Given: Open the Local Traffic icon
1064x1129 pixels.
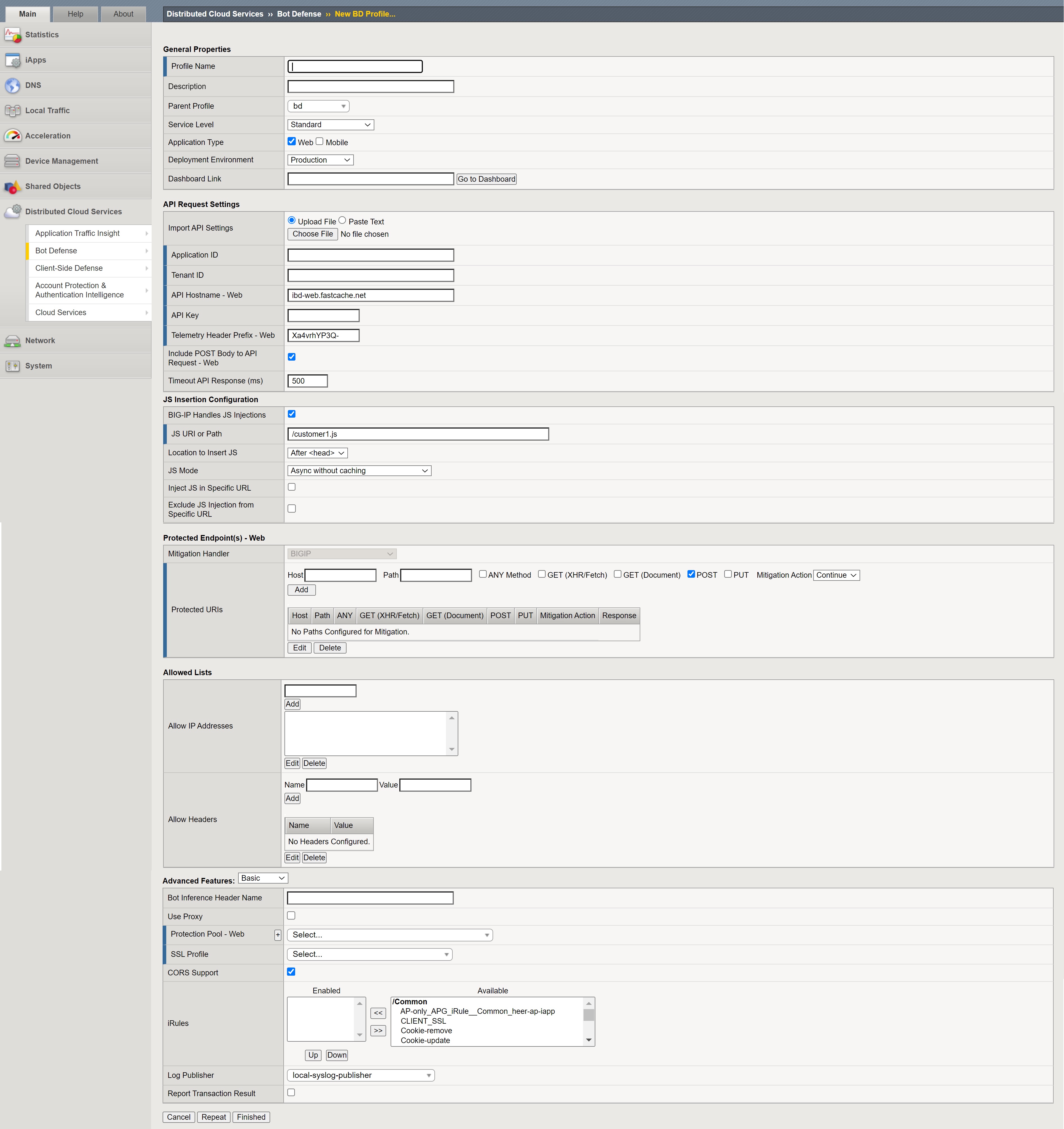Looking at the screenshot, I should point(12,111).
